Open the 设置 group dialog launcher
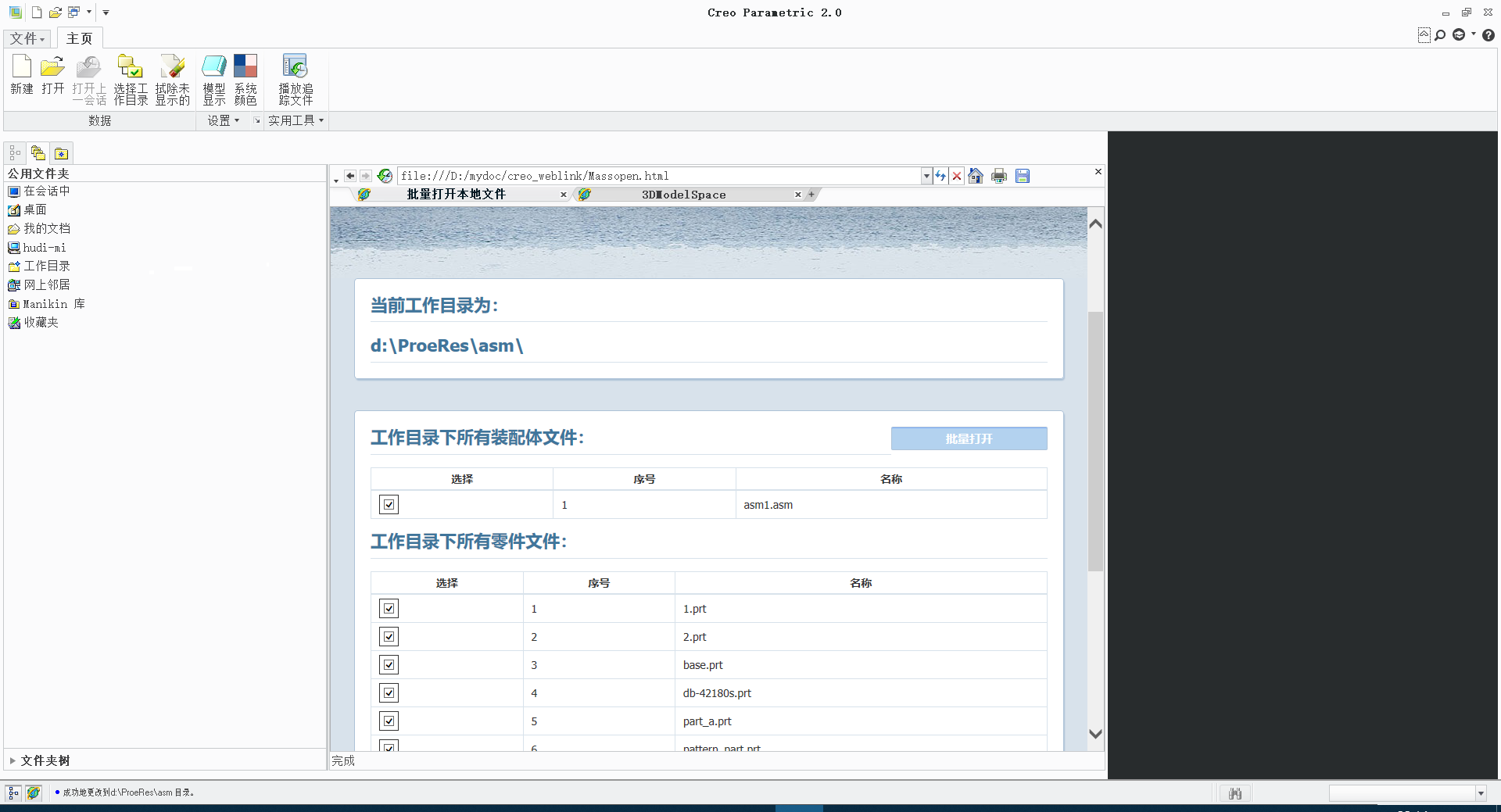Viewport: 1501px width, 812px height. [256, 120]
